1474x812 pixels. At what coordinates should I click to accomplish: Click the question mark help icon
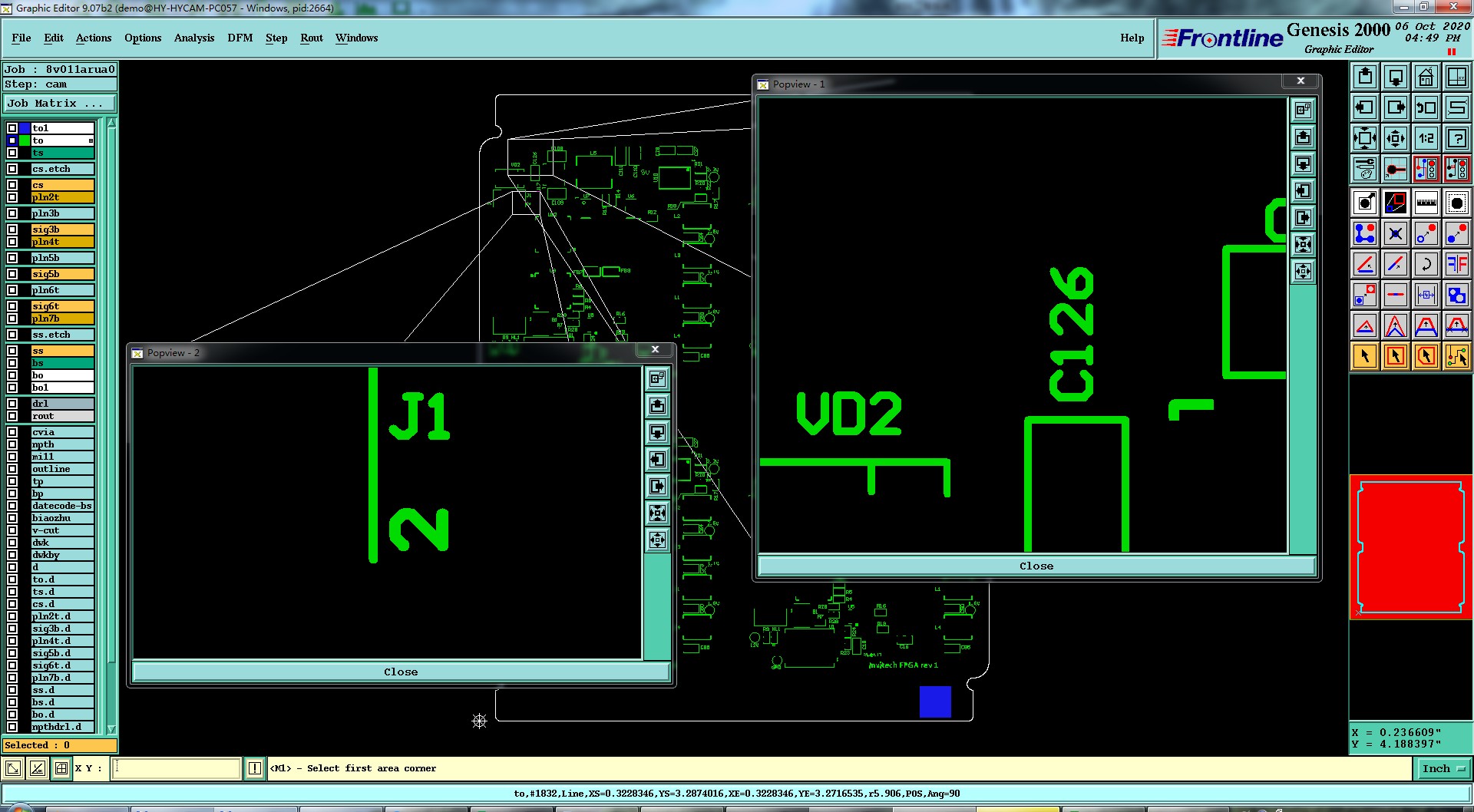tap(1456, 138)
